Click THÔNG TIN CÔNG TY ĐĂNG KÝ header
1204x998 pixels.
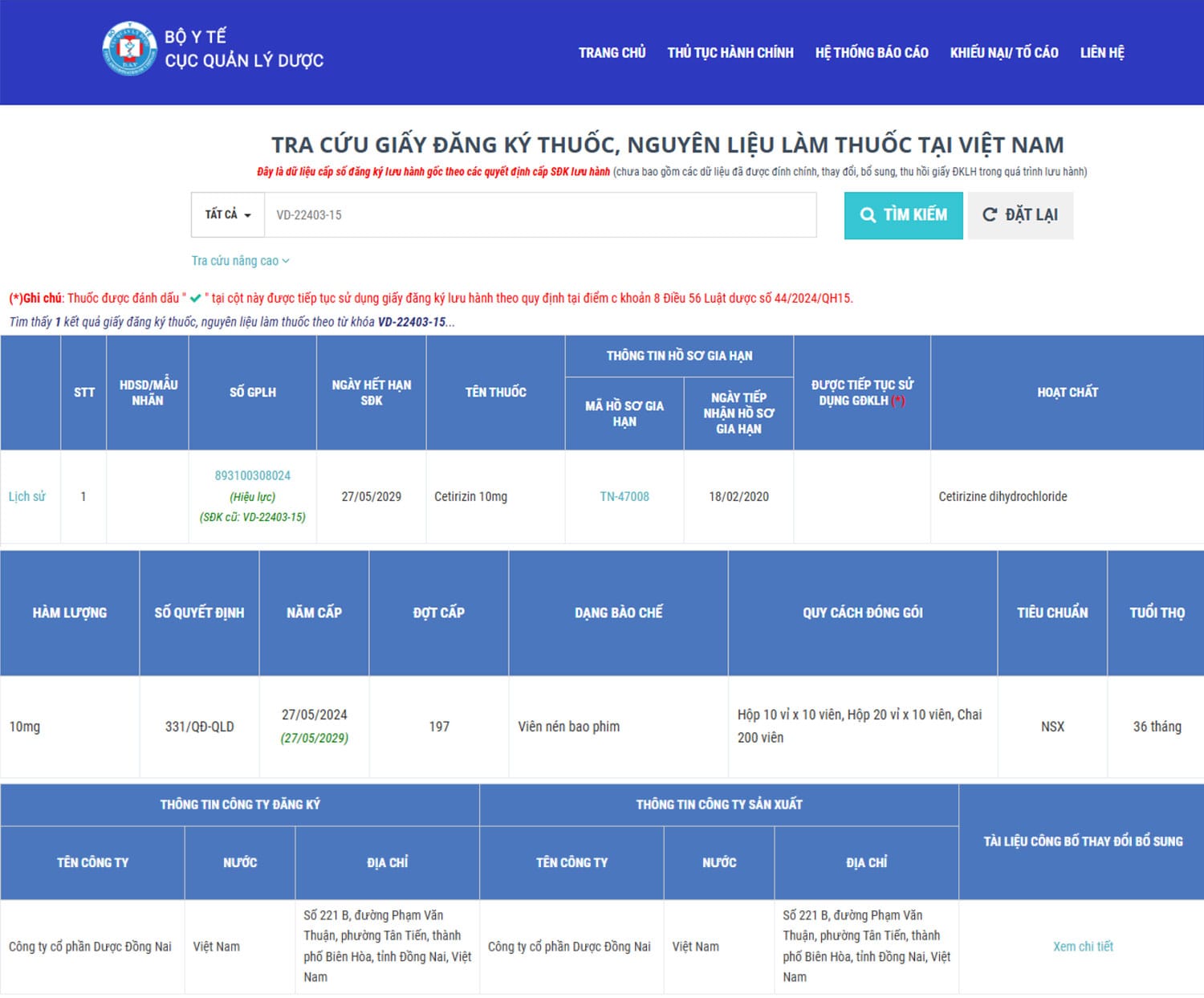[x=240, y=805]
